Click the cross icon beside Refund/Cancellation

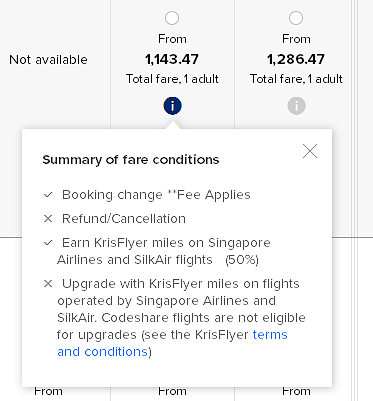pyautogui.click(x=48, y=219)
